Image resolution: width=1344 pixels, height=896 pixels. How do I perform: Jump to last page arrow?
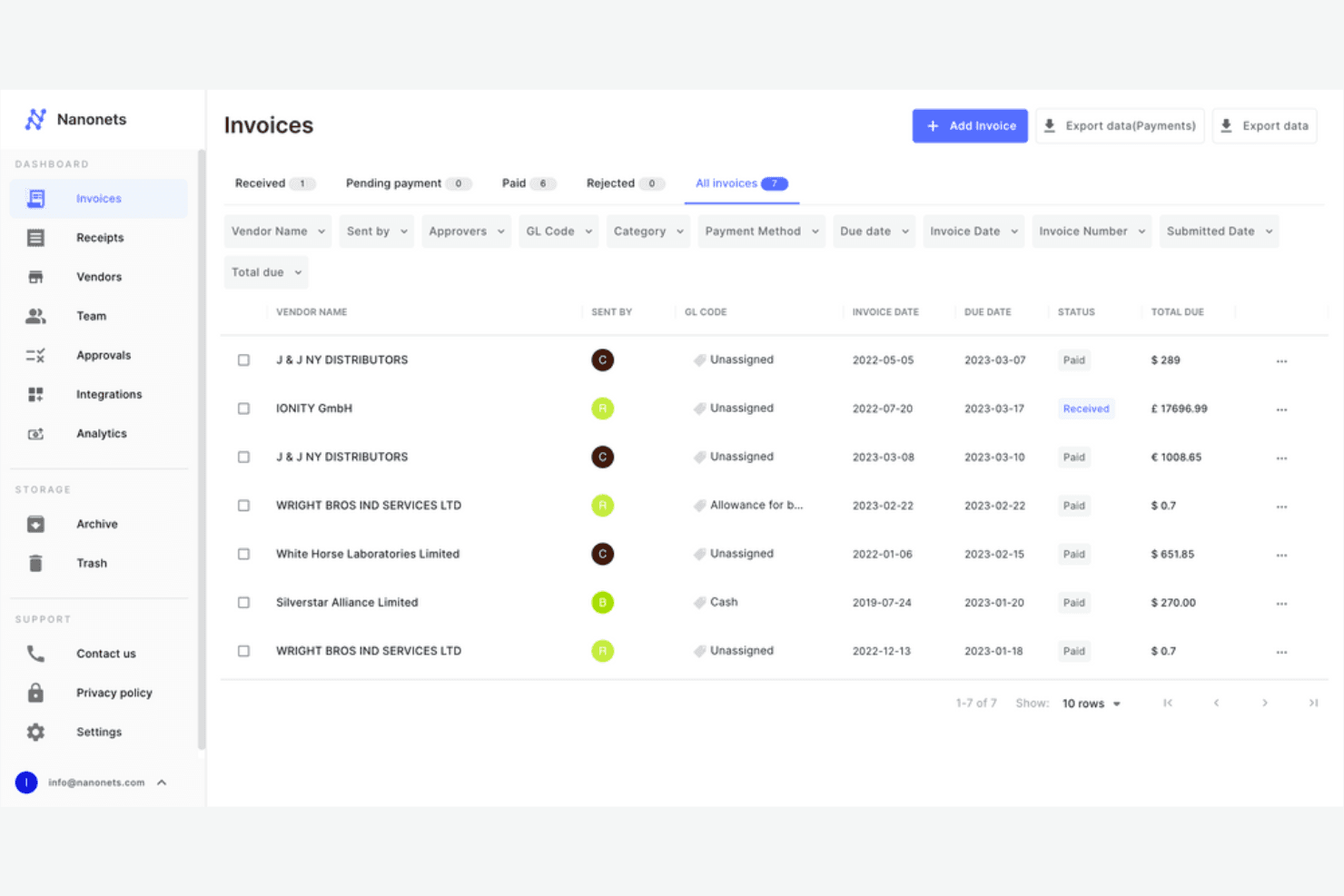pyautogui.click(x=1313, y=703)
